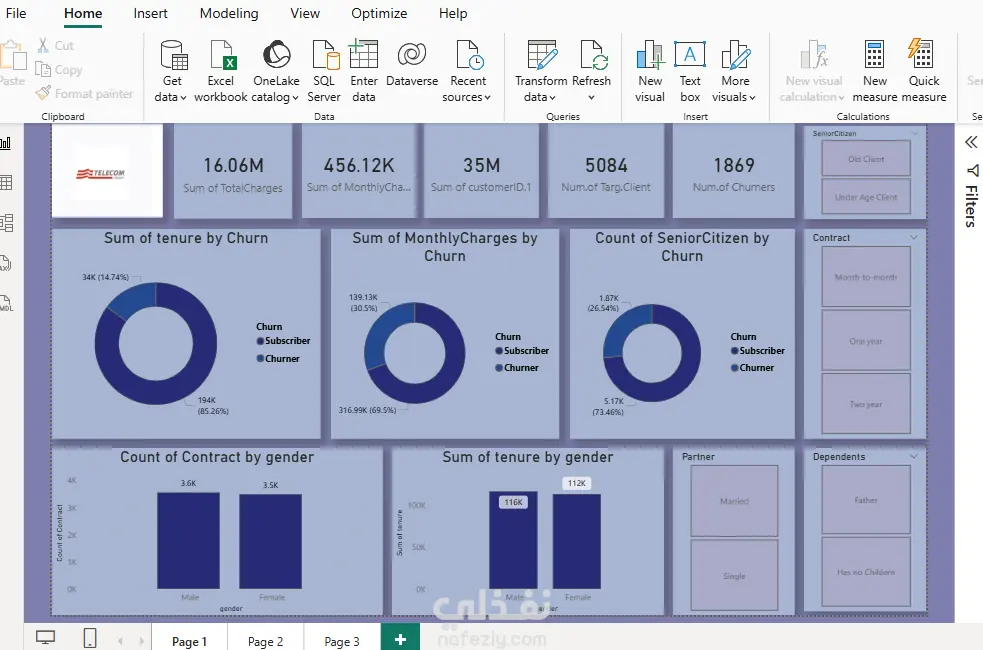Image resolution: width=983 pixels, height=650 pixels.
Task: Add a New visual
Action: (649, 71)
